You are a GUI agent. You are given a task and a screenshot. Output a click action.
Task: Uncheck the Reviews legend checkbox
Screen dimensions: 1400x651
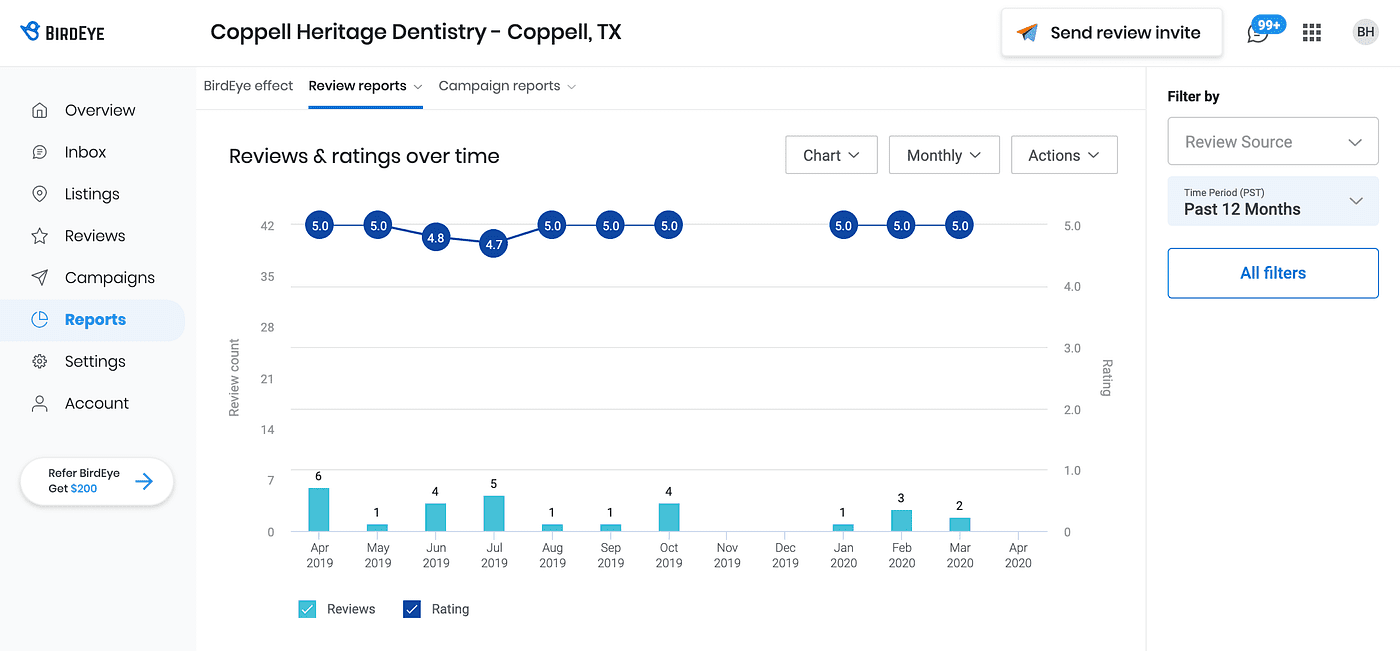pyautogui.click(x=308, y=609)
